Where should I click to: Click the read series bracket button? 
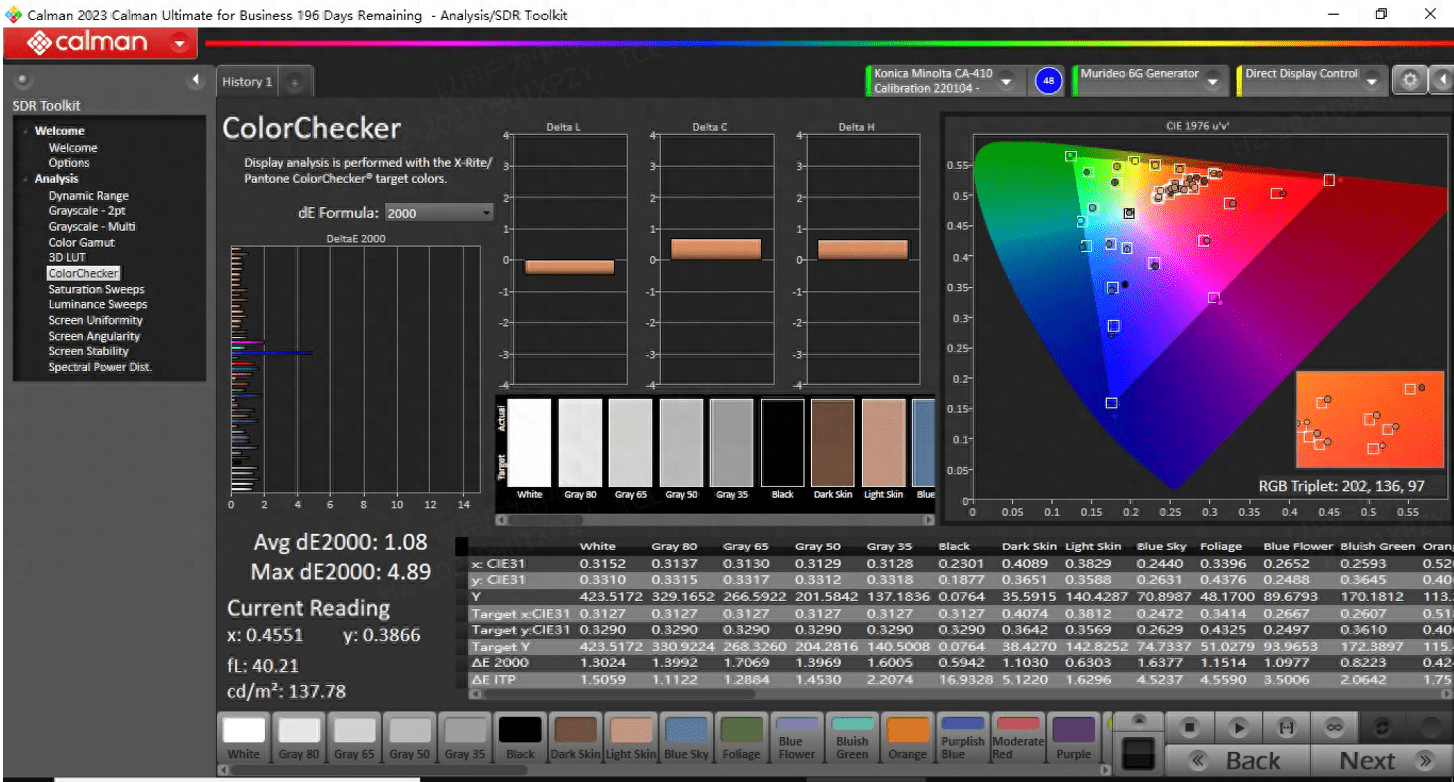coord(1286,727)
